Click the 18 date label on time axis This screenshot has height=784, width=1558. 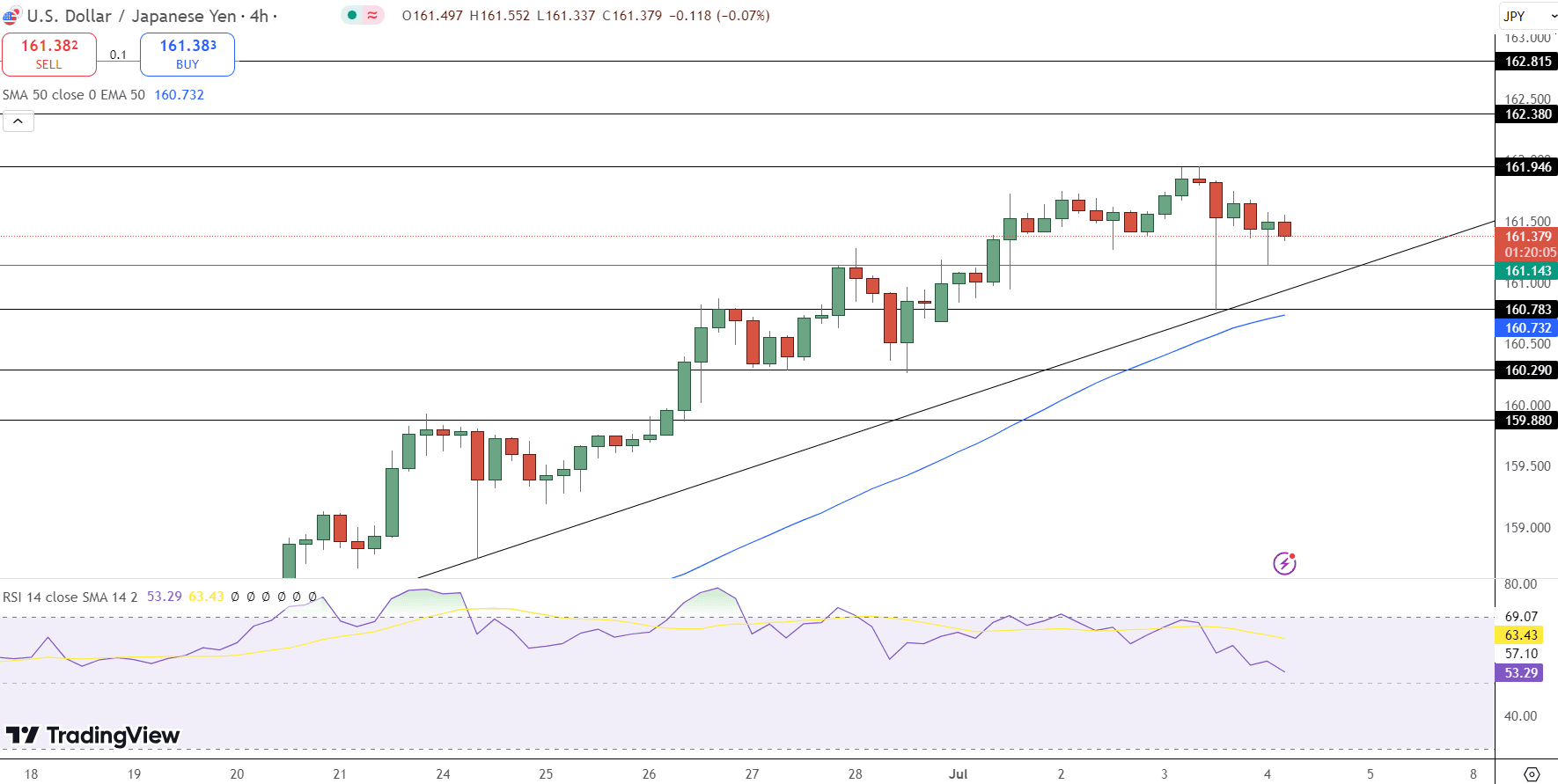tap(31, 774)
